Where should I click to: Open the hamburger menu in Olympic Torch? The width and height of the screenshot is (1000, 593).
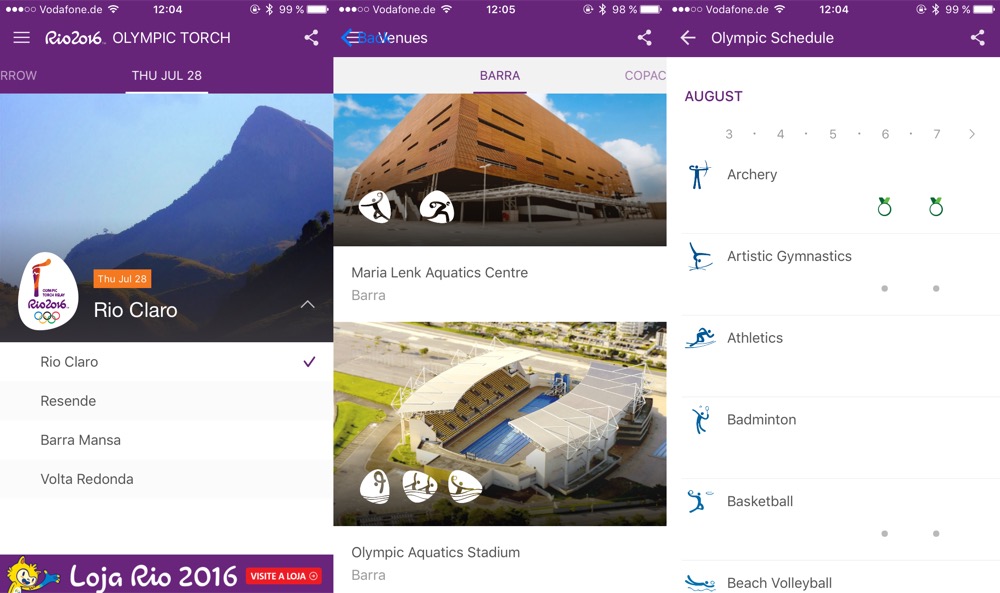[x=22, y=38]
